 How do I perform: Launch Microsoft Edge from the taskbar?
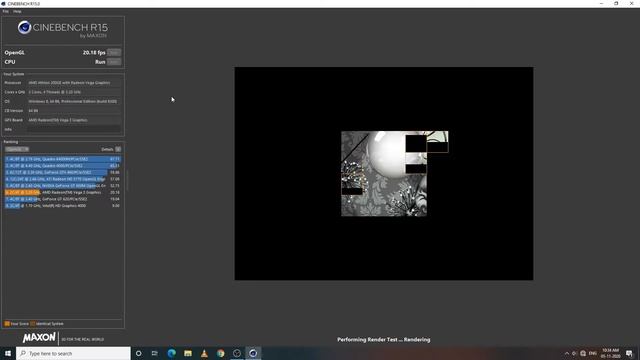tap(171, 353)
